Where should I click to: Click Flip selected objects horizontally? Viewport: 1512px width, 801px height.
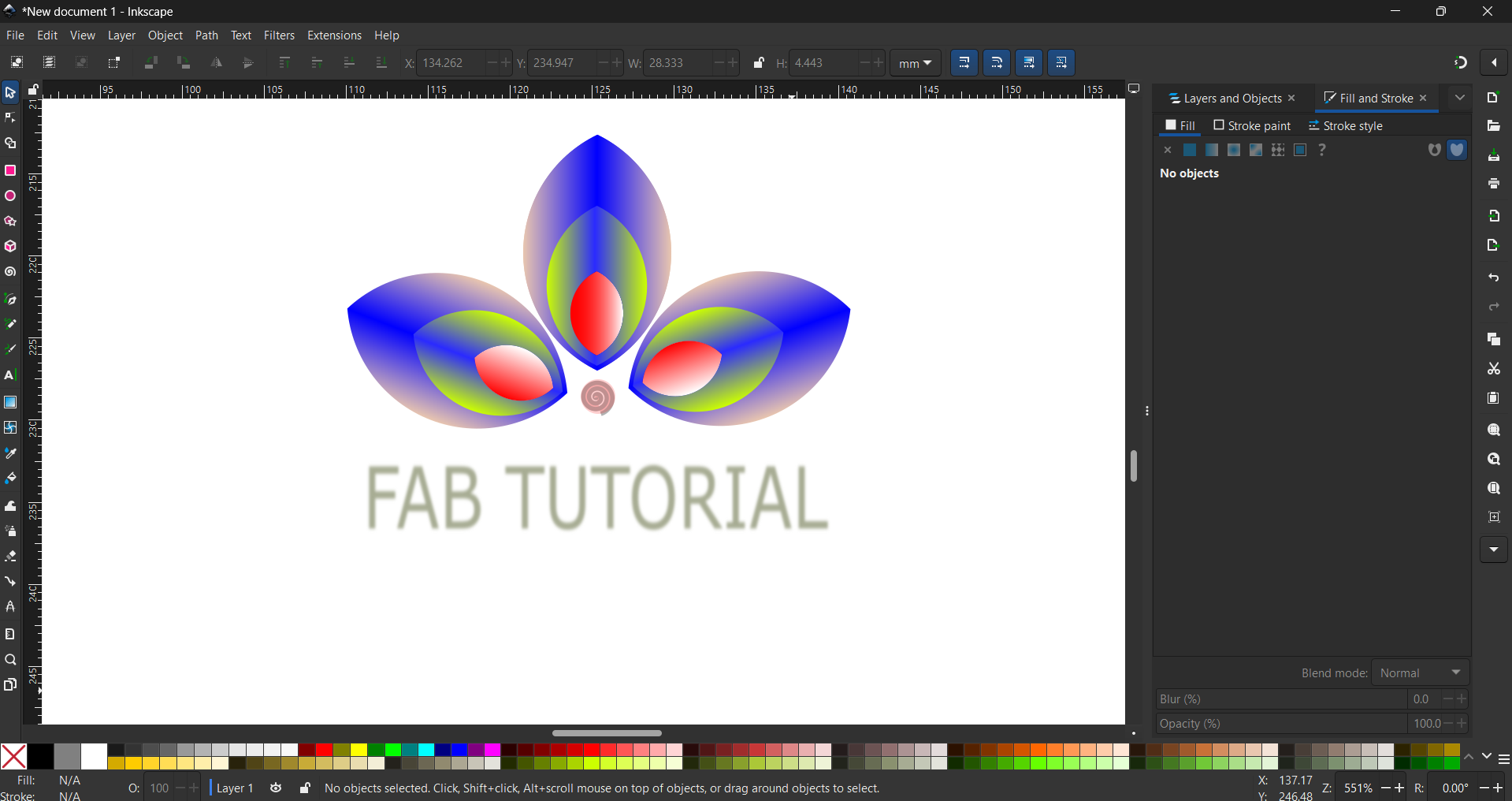(x=217, y=63)
